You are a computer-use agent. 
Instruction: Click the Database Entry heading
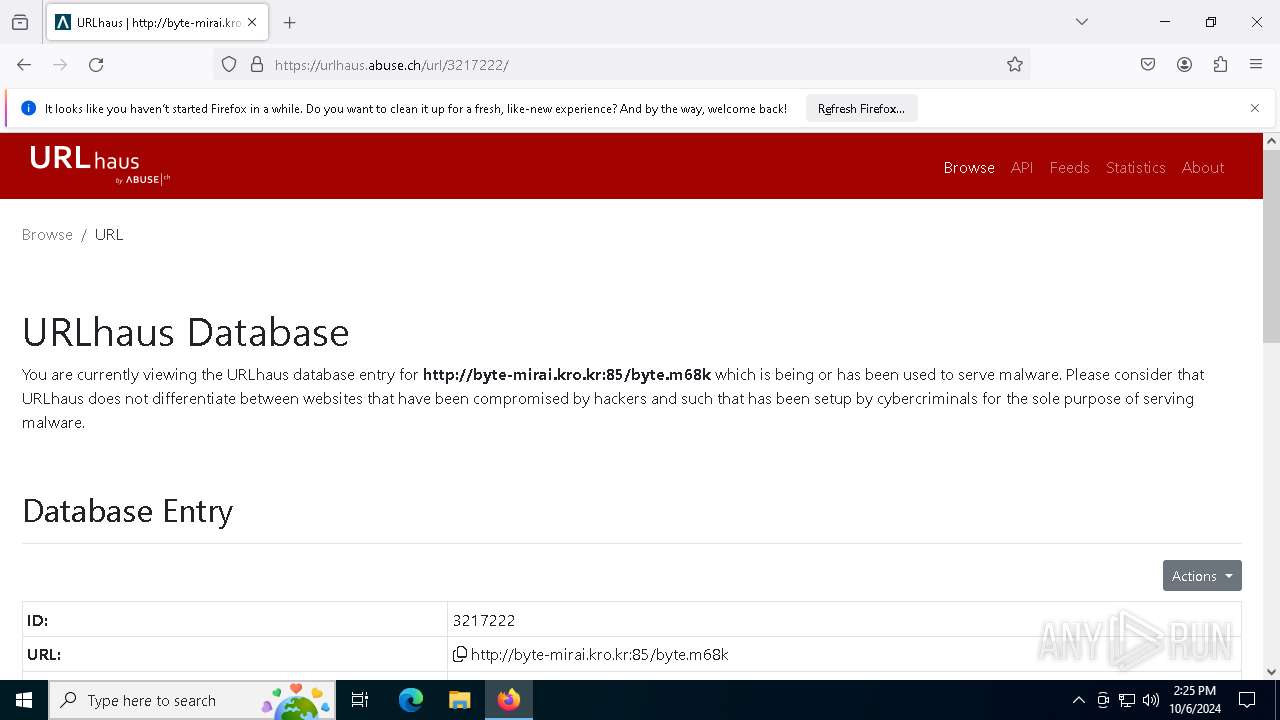click(127, 511)
